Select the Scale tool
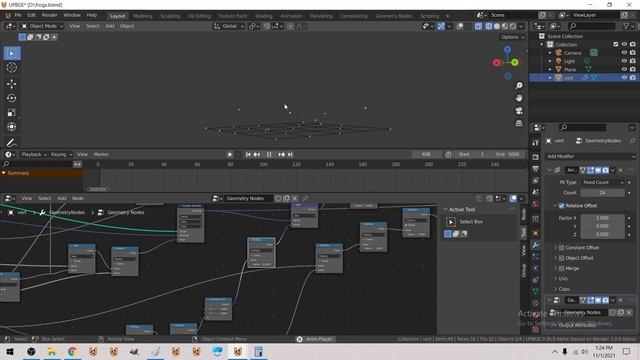Image resolution: width=640 pixels, height=360 pixels. click(x=11, y=112)
